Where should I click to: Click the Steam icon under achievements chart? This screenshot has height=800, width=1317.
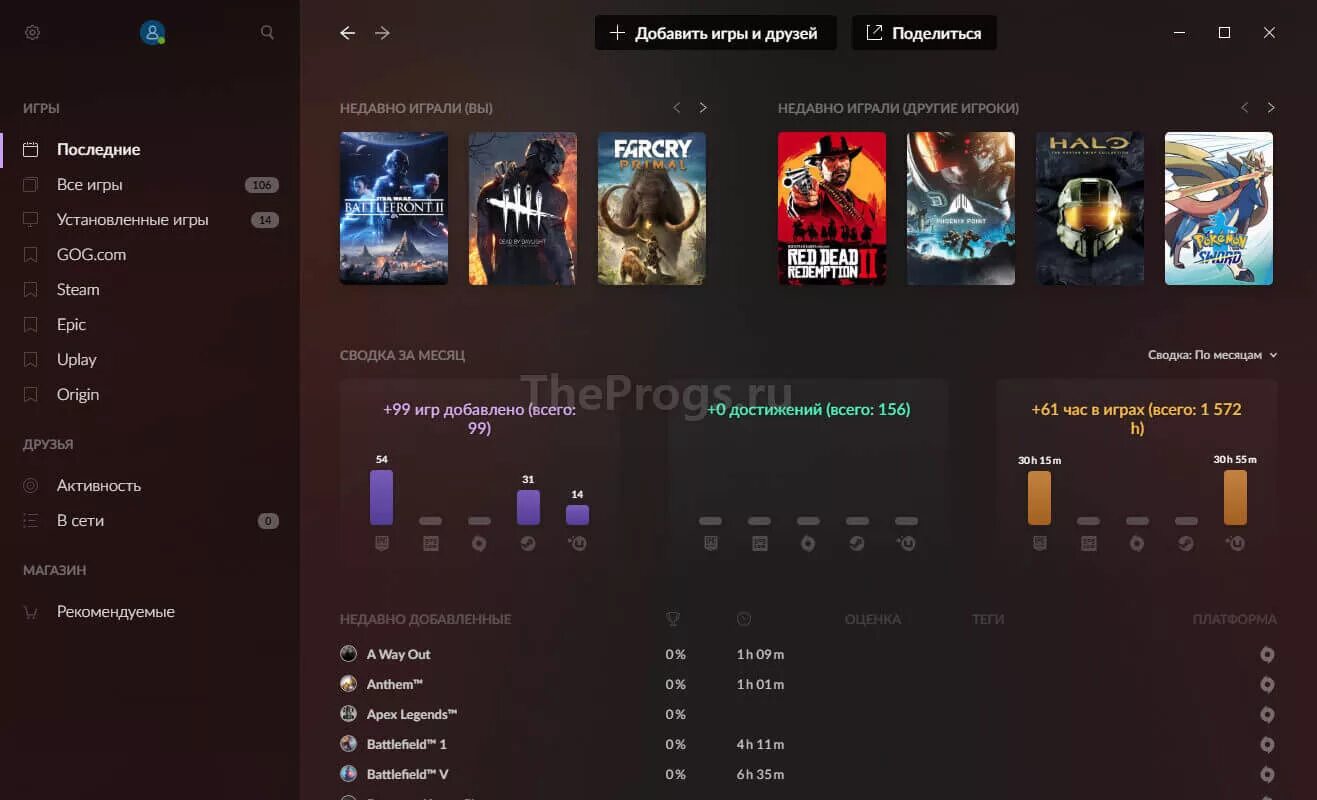(857, 543)
